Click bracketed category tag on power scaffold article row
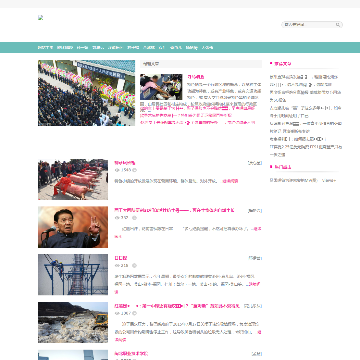360x360 pixels. 255,258
